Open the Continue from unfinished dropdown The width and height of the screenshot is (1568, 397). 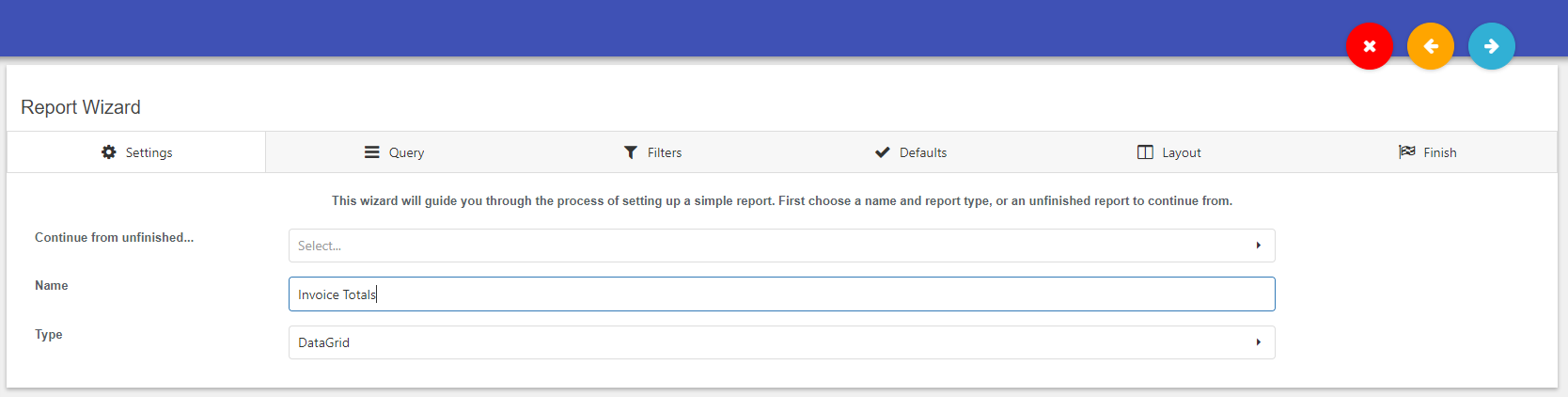[781, 246]
